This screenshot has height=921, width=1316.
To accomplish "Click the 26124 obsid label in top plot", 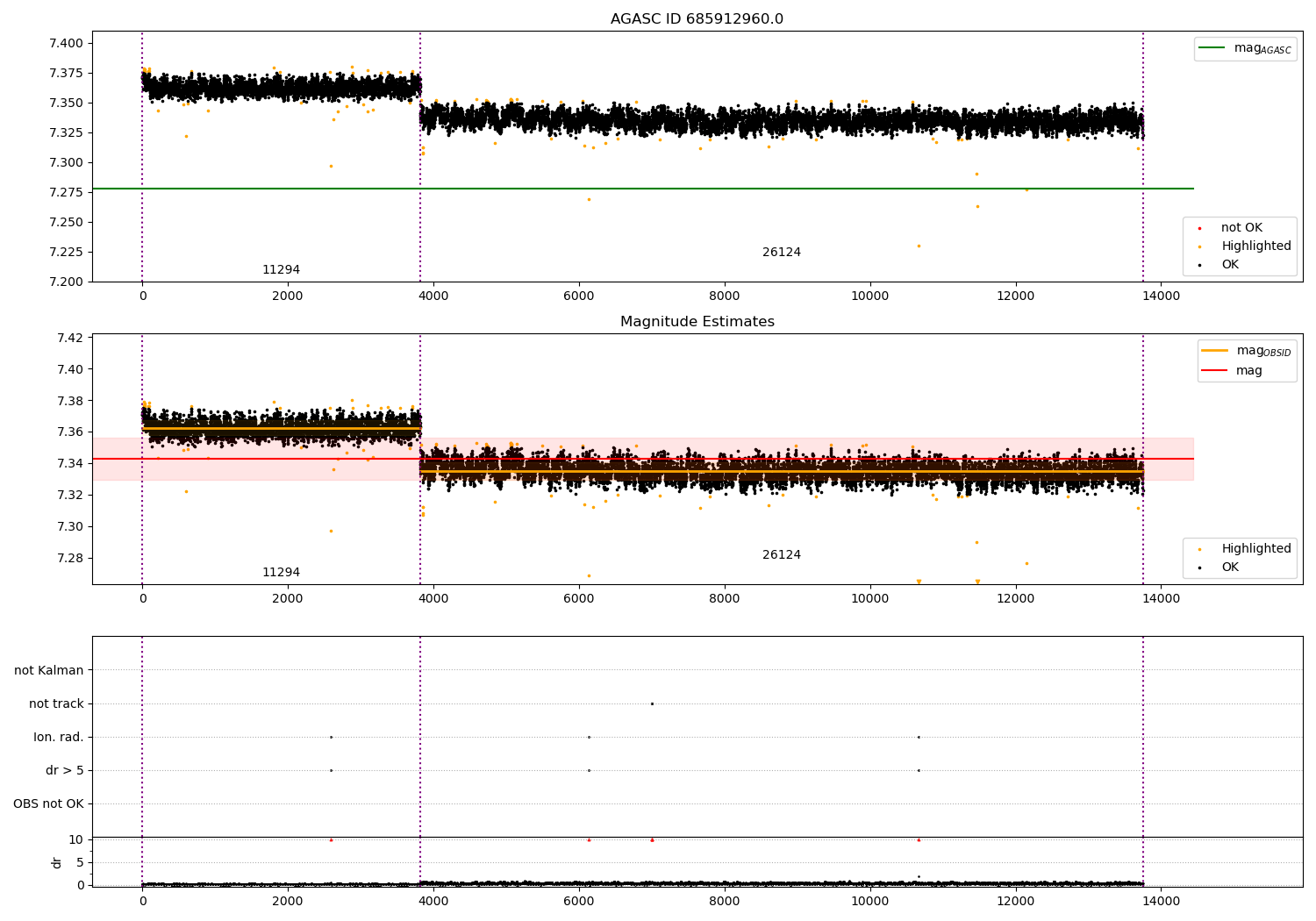I will click(782, 253).
